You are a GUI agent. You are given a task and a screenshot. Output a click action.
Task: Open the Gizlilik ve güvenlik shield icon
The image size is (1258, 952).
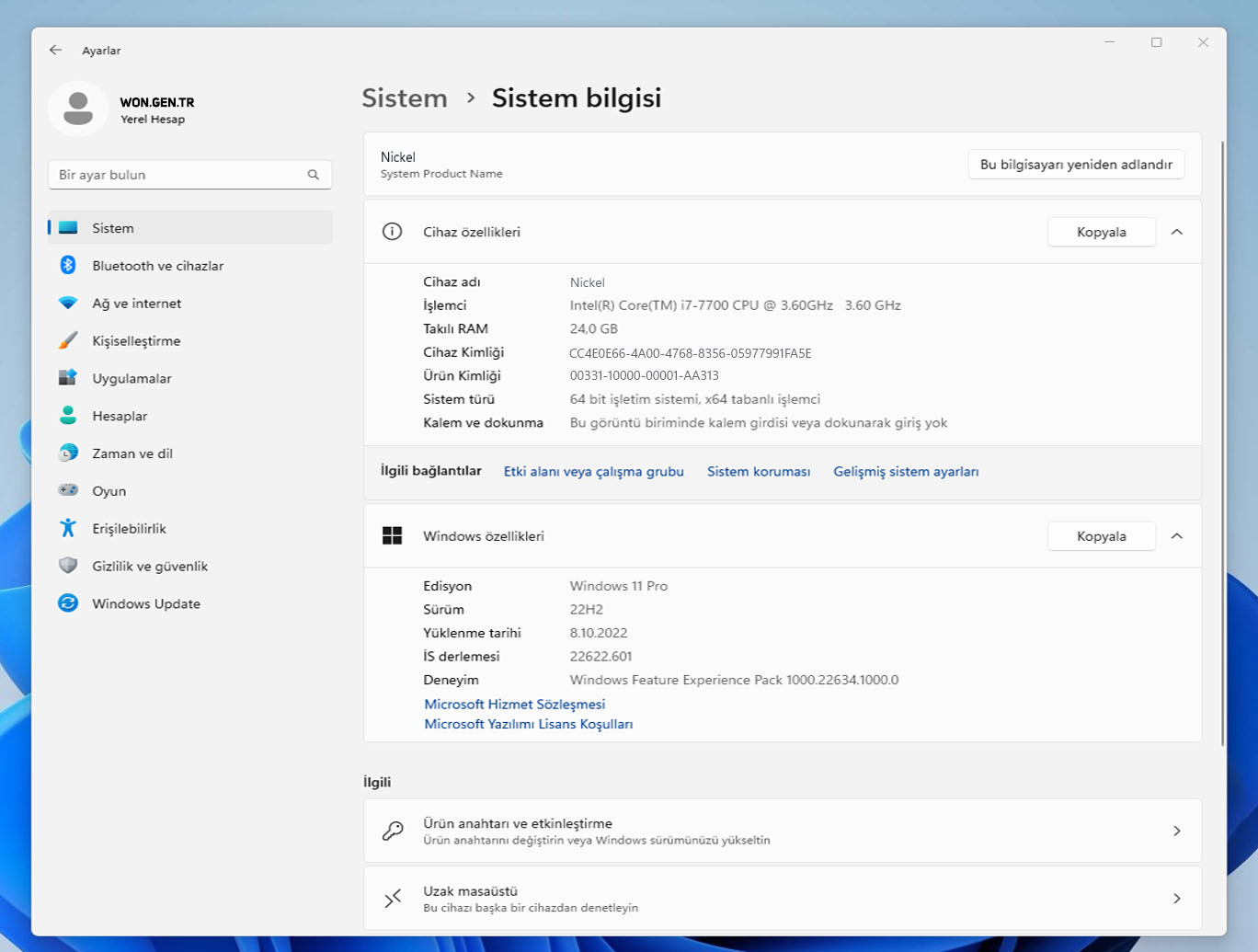(x=68, y=566)
